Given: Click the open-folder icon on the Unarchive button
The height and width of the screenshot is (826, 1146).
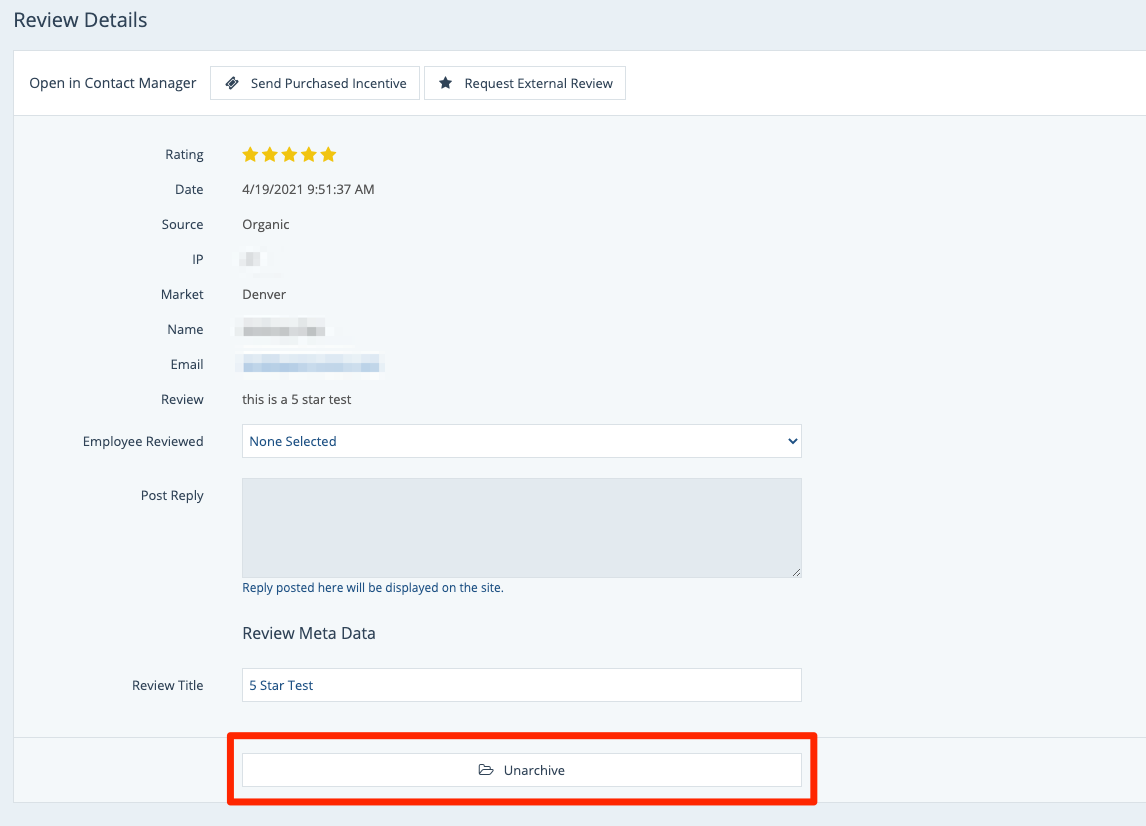Looking at the screenshot, I should pos(486,770).
